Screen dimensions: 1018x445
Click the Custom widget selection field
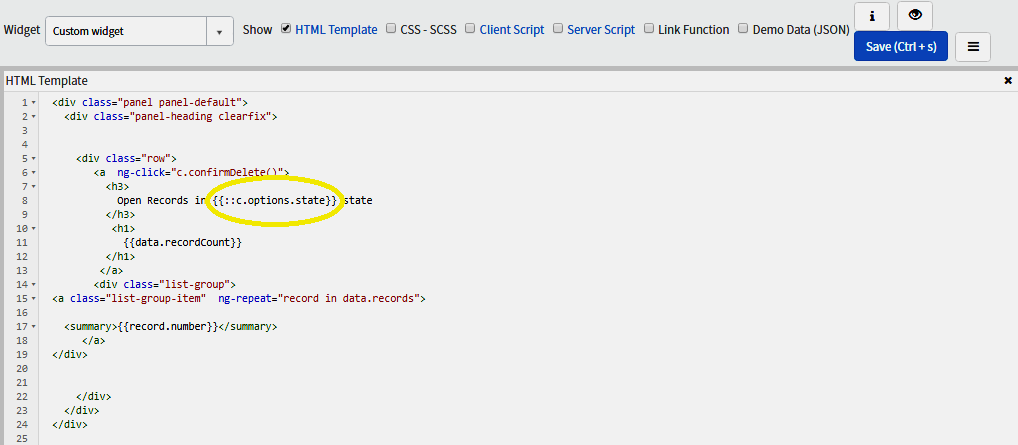[125, 31]
